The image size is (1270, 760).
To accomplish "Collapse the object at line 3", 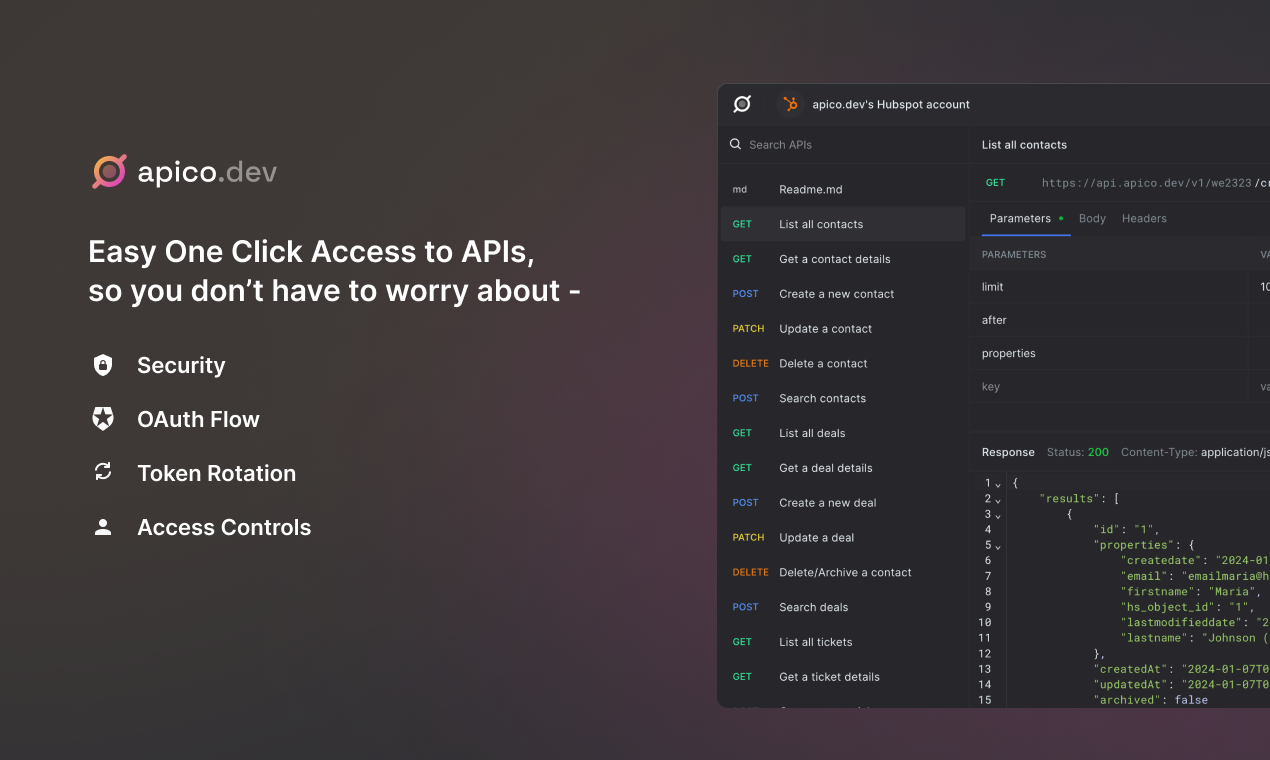I will click(997, 515).
